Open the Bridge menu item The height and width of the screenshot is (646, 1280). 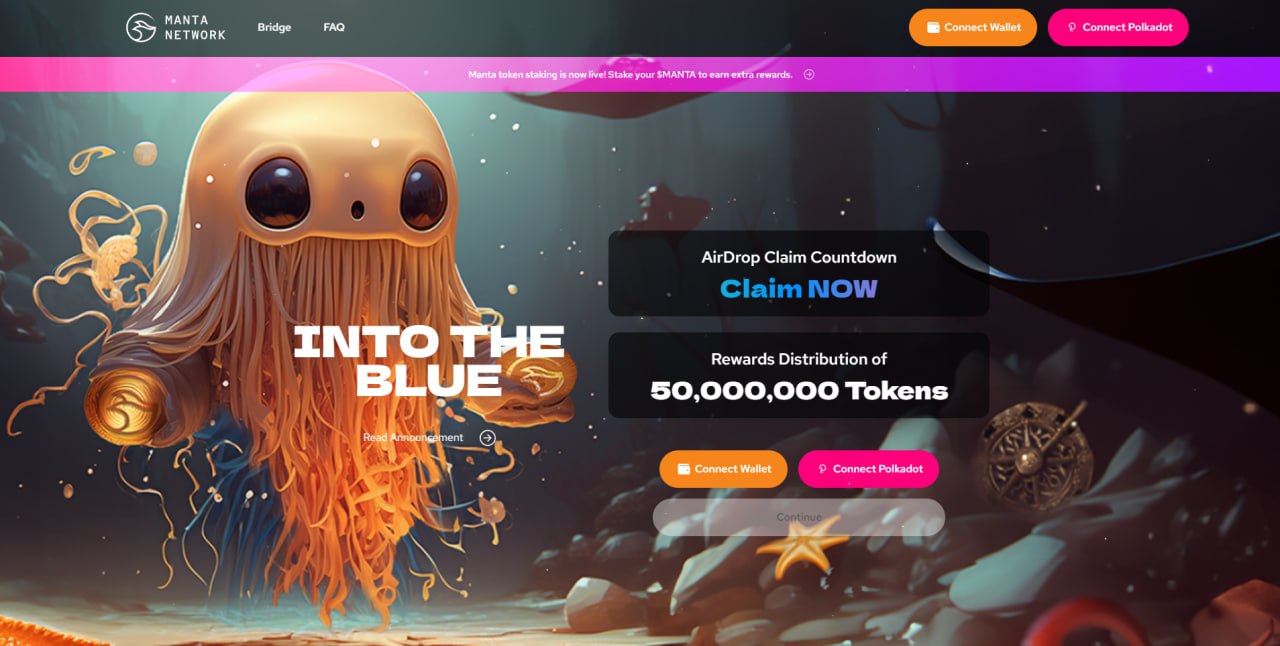(274, 27)
